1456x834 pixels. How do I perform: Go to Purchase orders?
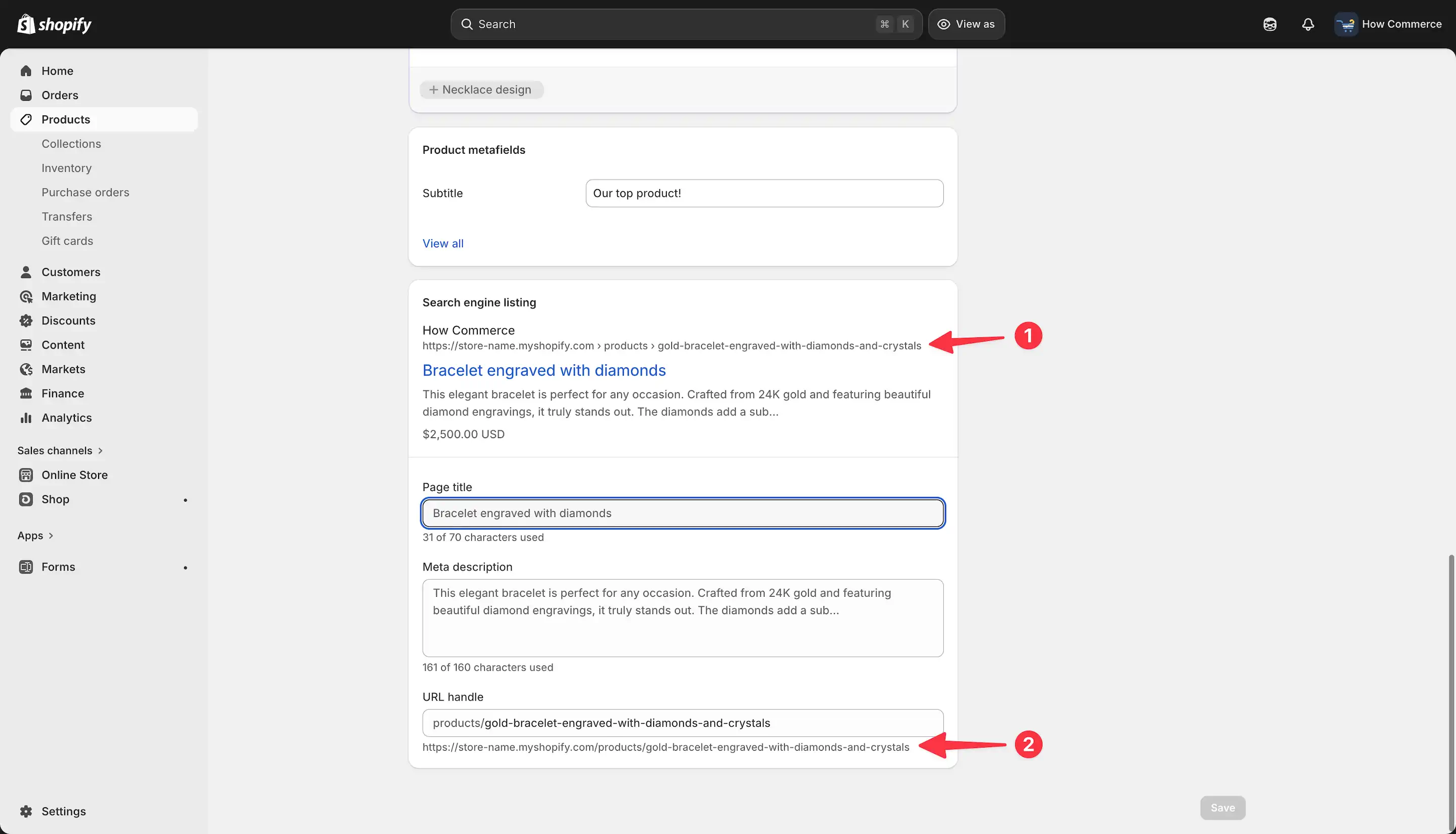pyautogui.click(x=85, y=193)
